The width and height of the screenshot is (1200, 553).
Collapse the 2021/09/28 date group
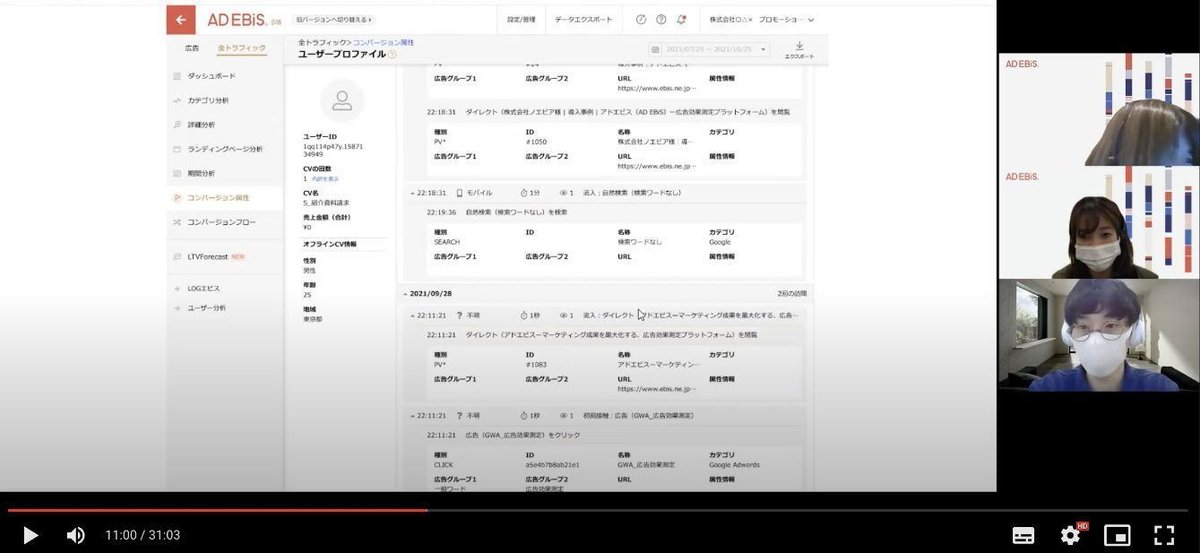tap(406, 293)
